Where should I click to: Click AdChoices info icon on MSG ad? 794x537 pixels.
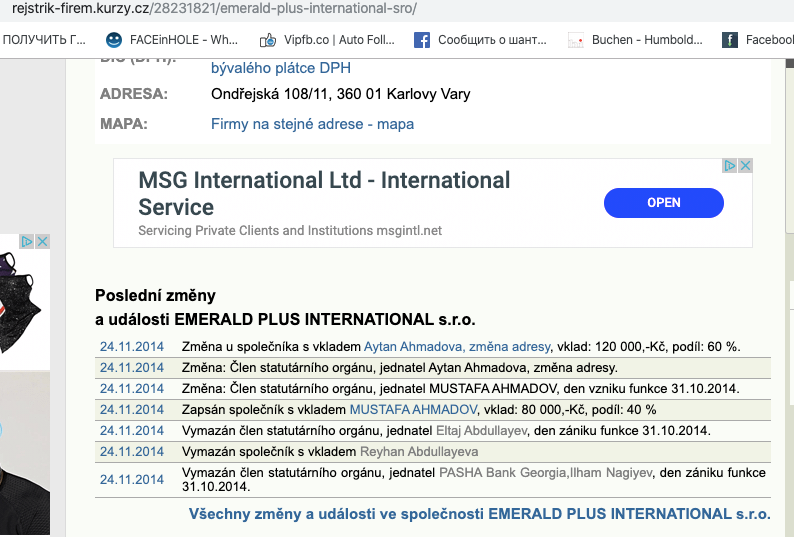(731, 166)
